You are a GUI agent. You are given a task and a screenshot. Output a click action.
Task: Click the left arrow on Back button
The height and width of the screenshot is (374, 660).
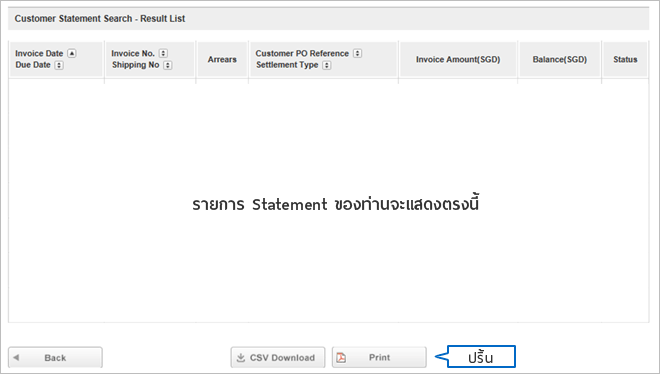(x=16, y=358)
